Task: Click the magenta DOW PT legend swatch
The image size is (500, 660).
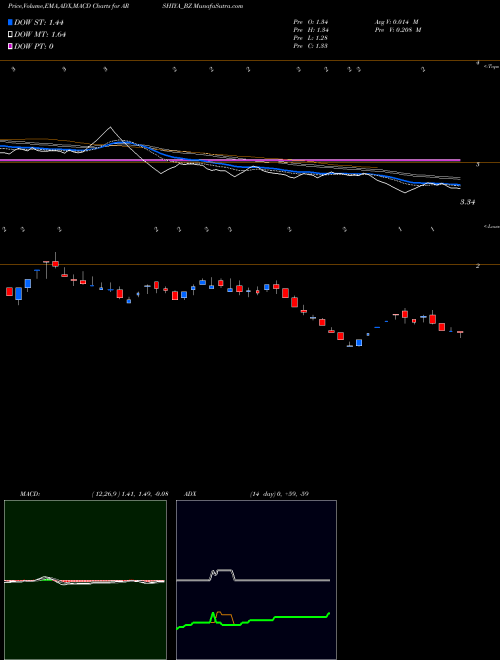Action: tap(10, 46)
